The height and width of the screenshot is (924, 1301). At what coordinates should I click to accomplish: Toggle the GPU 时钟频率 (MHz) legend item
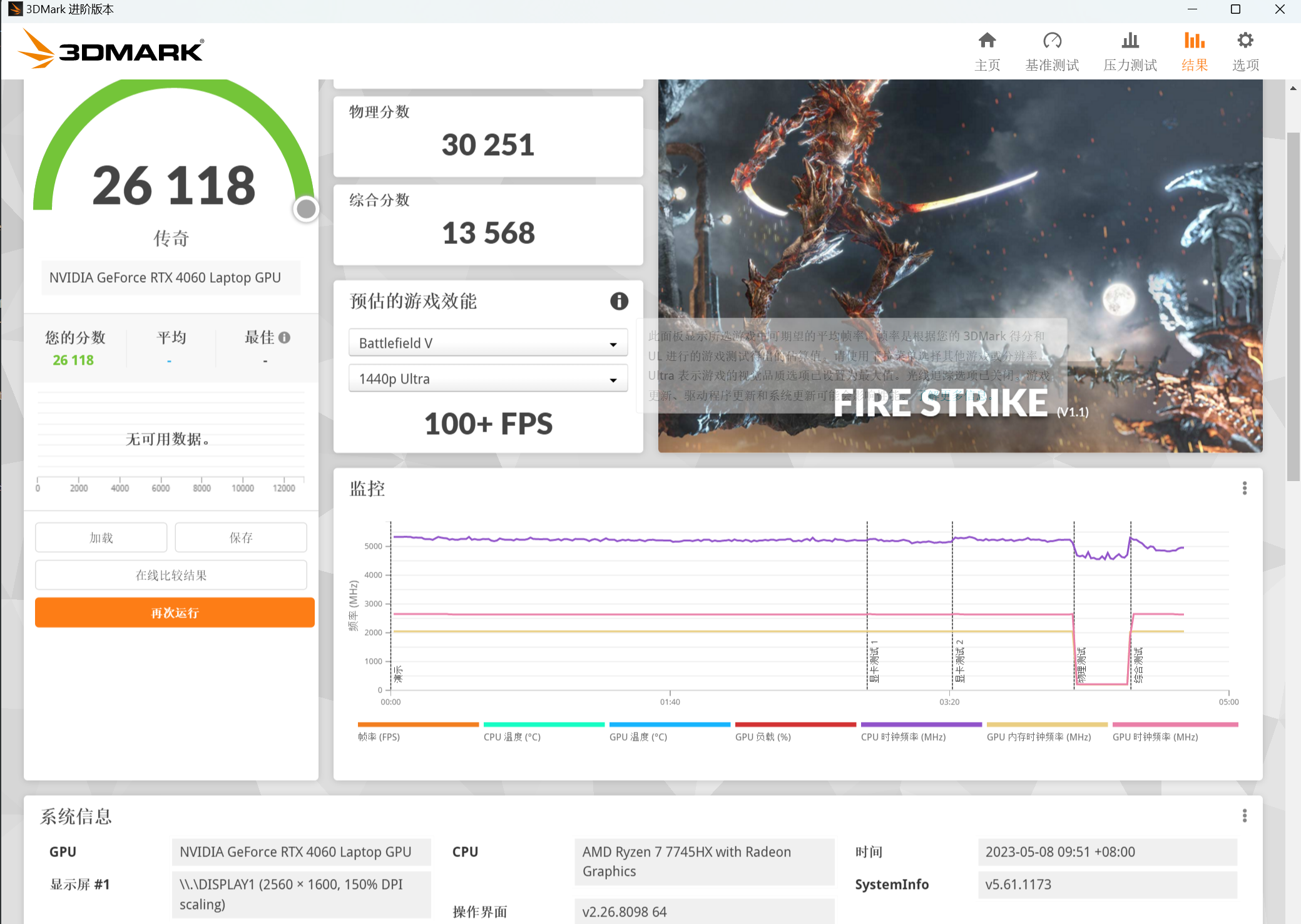[1175, 732]
